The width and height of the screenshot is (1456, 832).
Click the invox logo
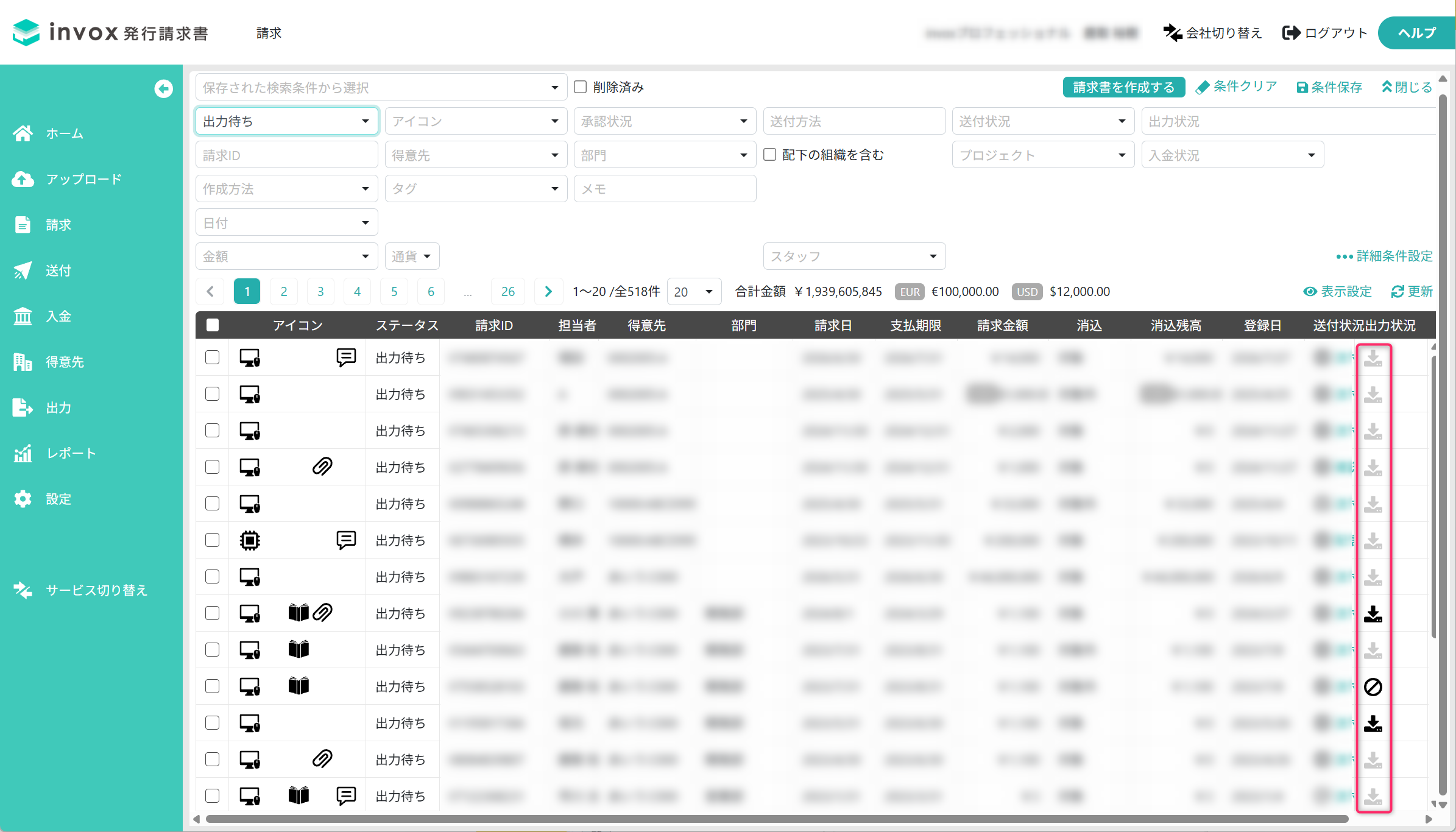point(110,32)
